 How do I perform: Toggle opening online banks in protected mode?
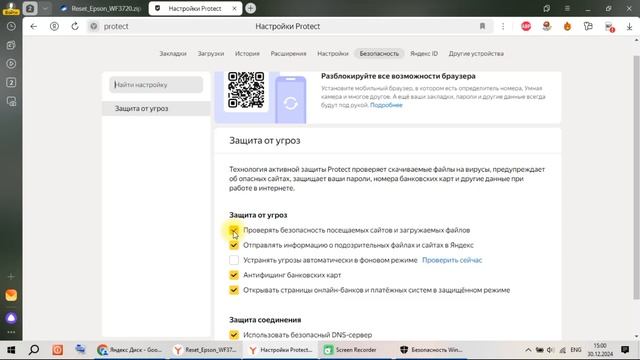click(x=234, y=290)
